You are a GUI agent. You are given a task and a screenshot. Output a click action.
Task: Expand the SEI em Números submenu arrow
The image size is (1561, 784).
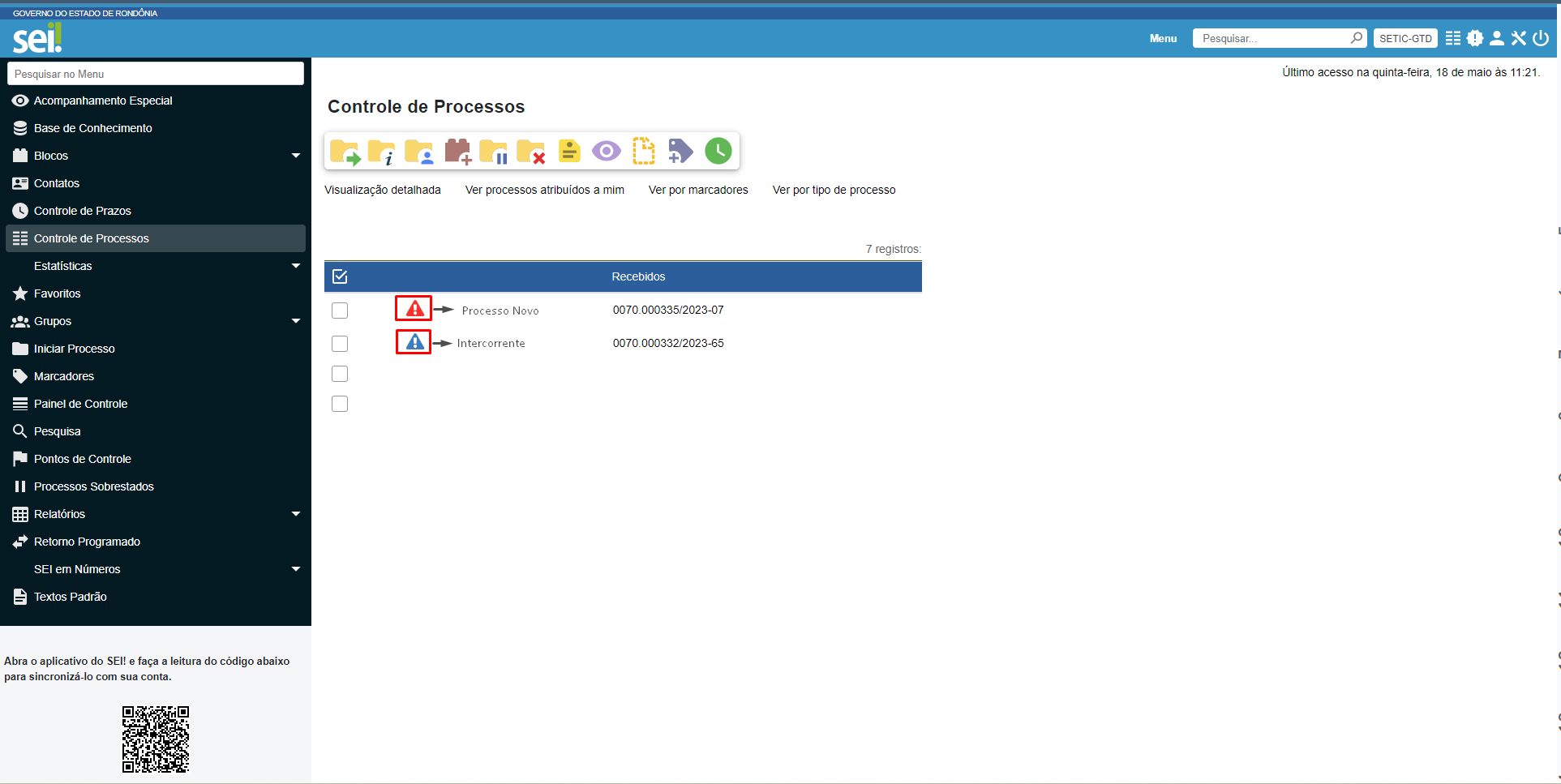point(296,569)
